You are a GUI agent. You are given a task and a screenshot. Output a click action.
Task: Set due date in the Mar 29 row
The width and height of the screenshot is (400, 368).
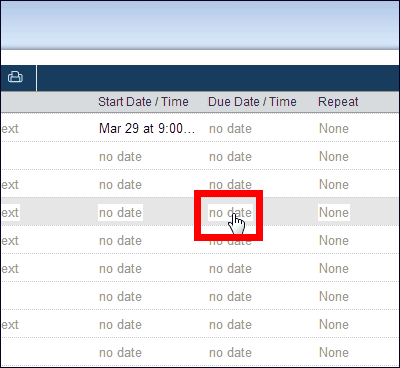click(230, 129)
